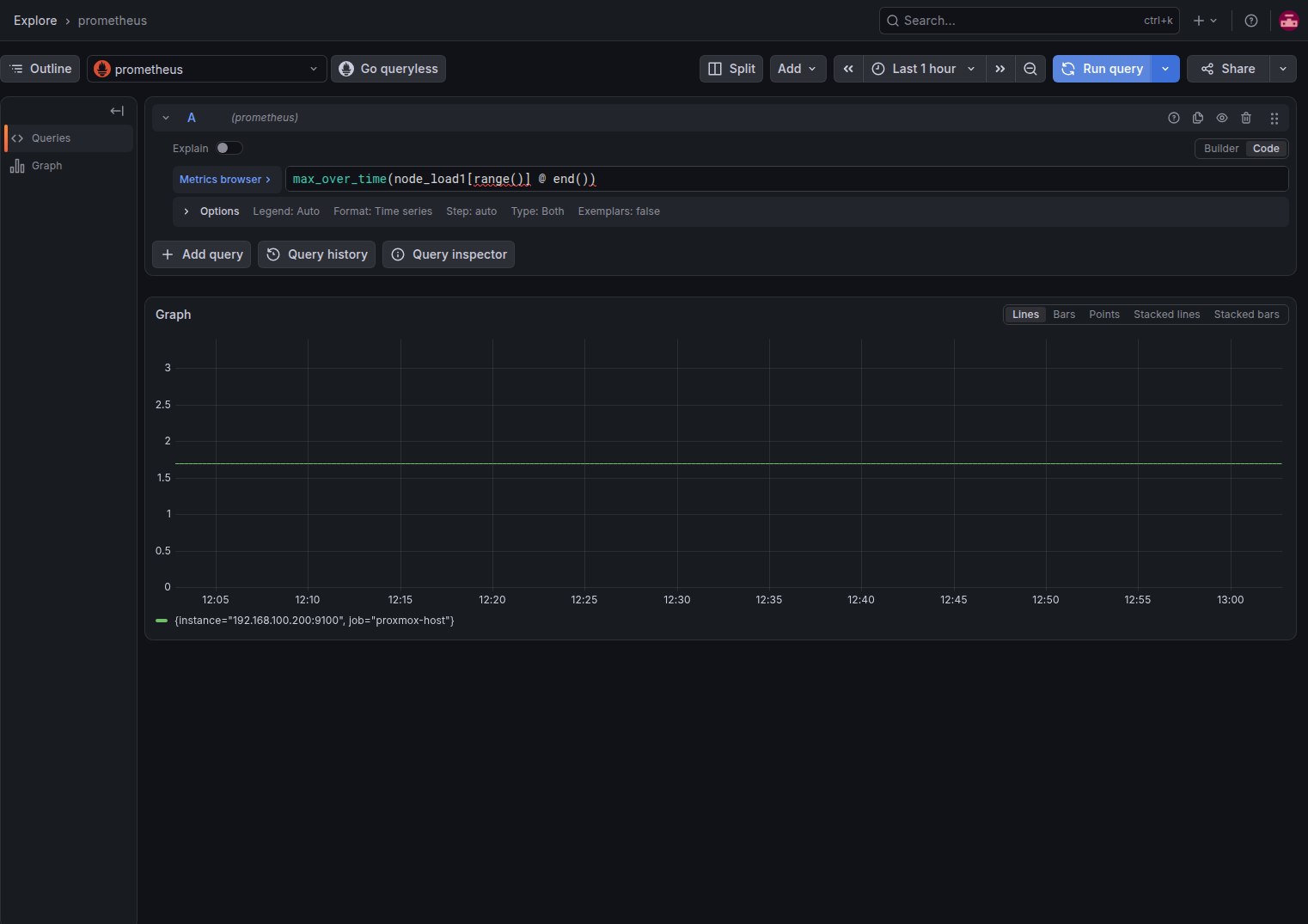Toggle the Explain switch
Screen dimensions: 1308x924
pos(229,148)
